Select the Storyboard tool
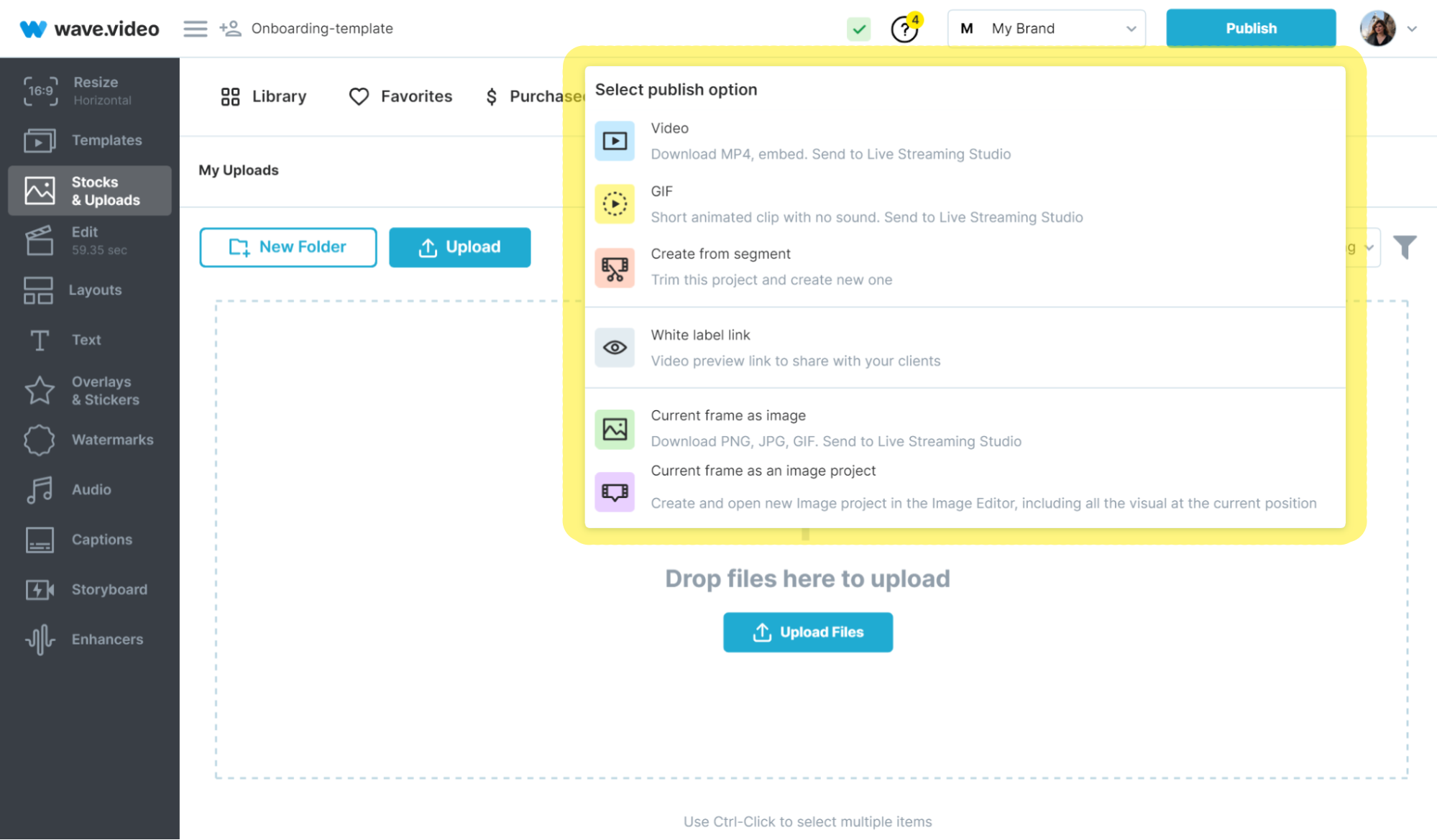The width and height of the screenshot is (1437, 840). pos(90,589)
